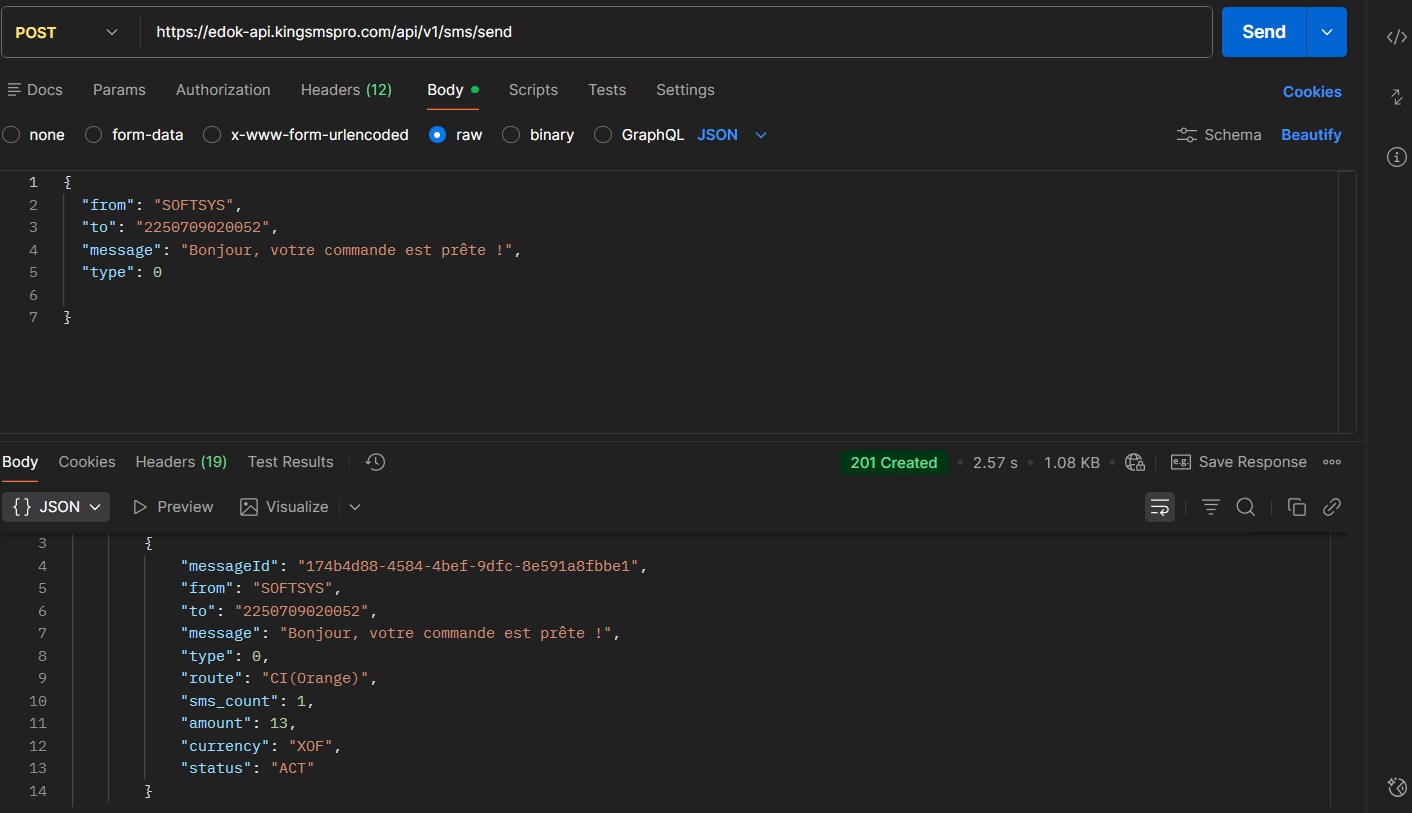Click the request info icon in sidebar
The width and height of the screenshot is (1412, 813).
click(x=1397, y=157)
